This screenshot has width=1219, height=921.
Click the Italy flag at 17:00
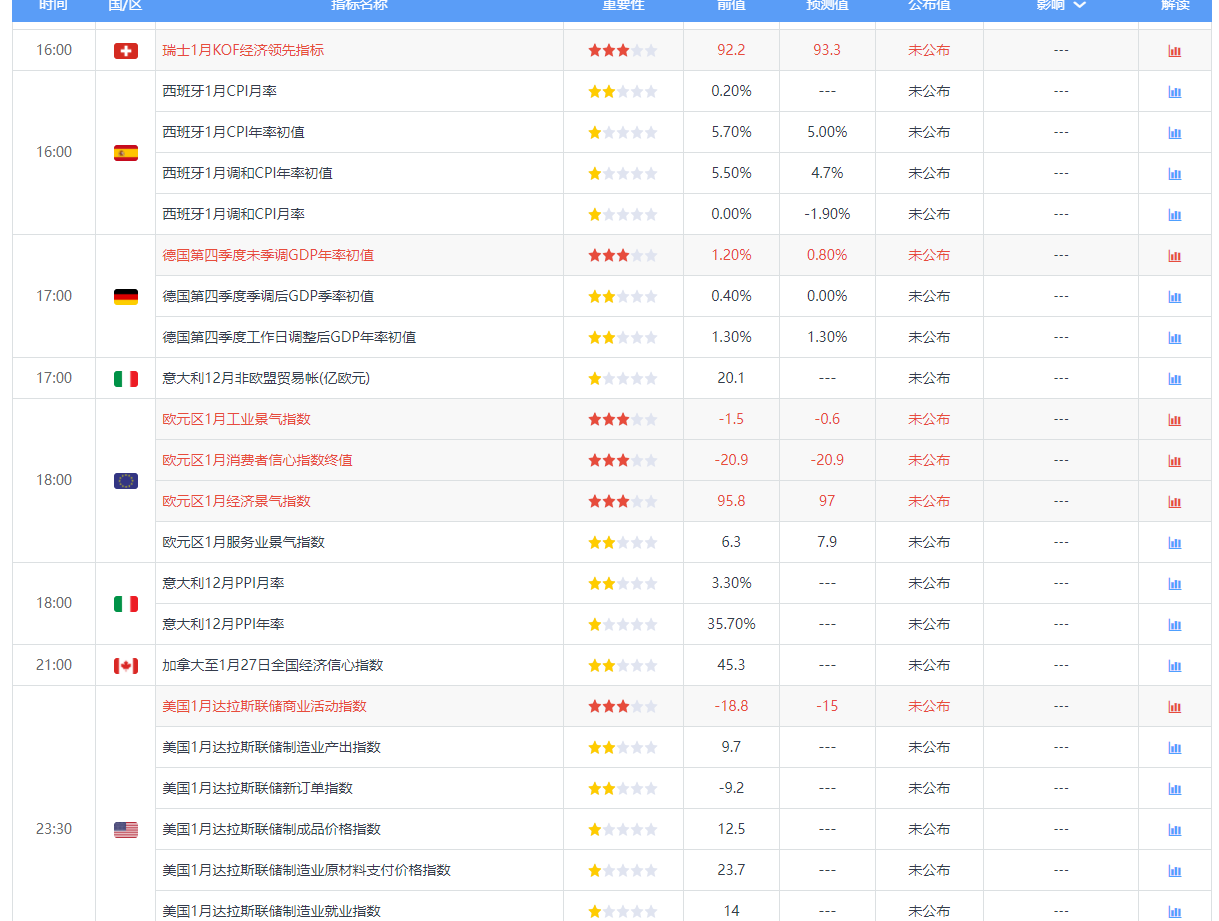(x=126, y=379)
